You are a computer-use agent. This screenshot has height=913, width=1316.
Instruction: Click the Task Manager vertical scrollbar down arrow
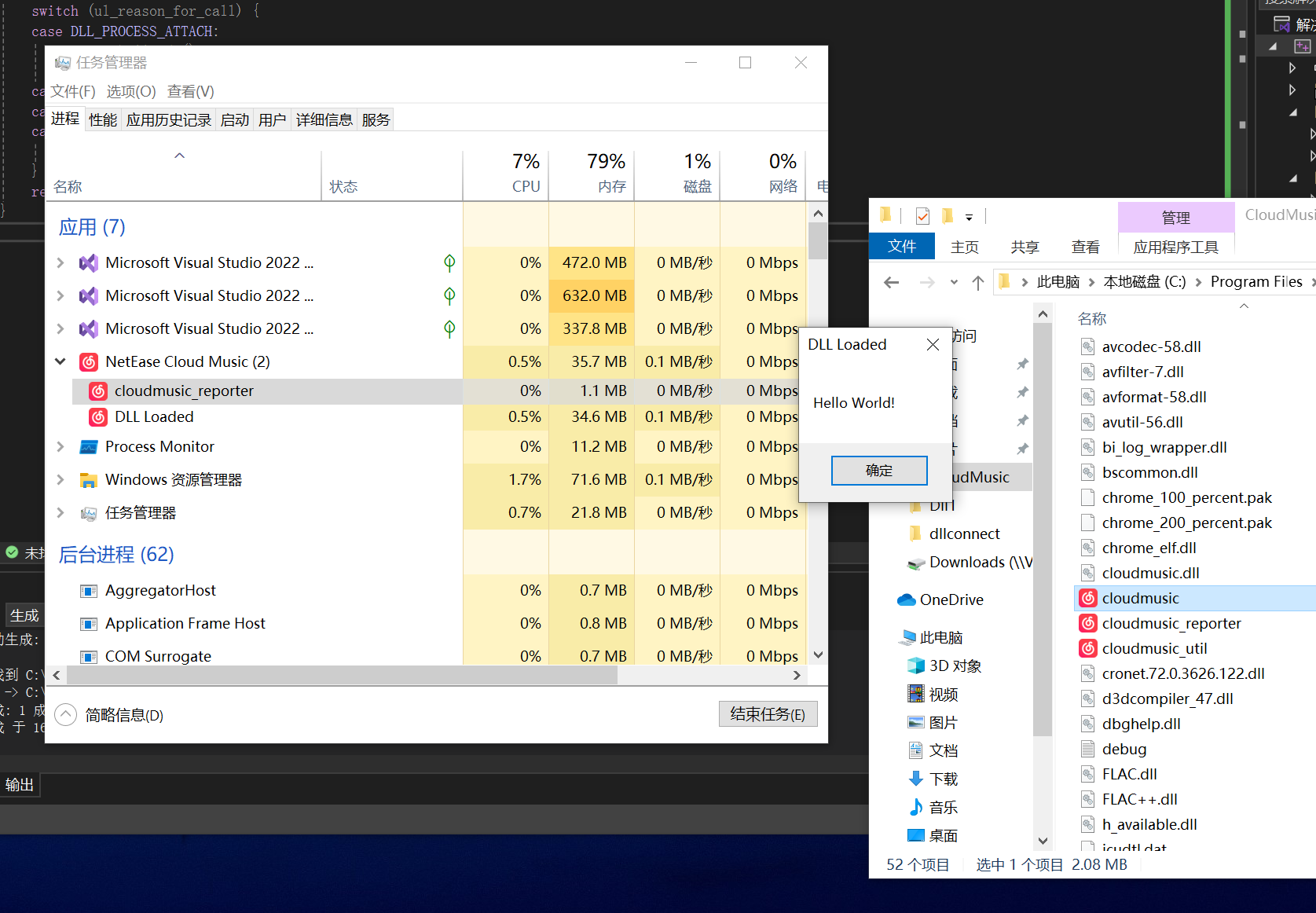tap(818, 654)
